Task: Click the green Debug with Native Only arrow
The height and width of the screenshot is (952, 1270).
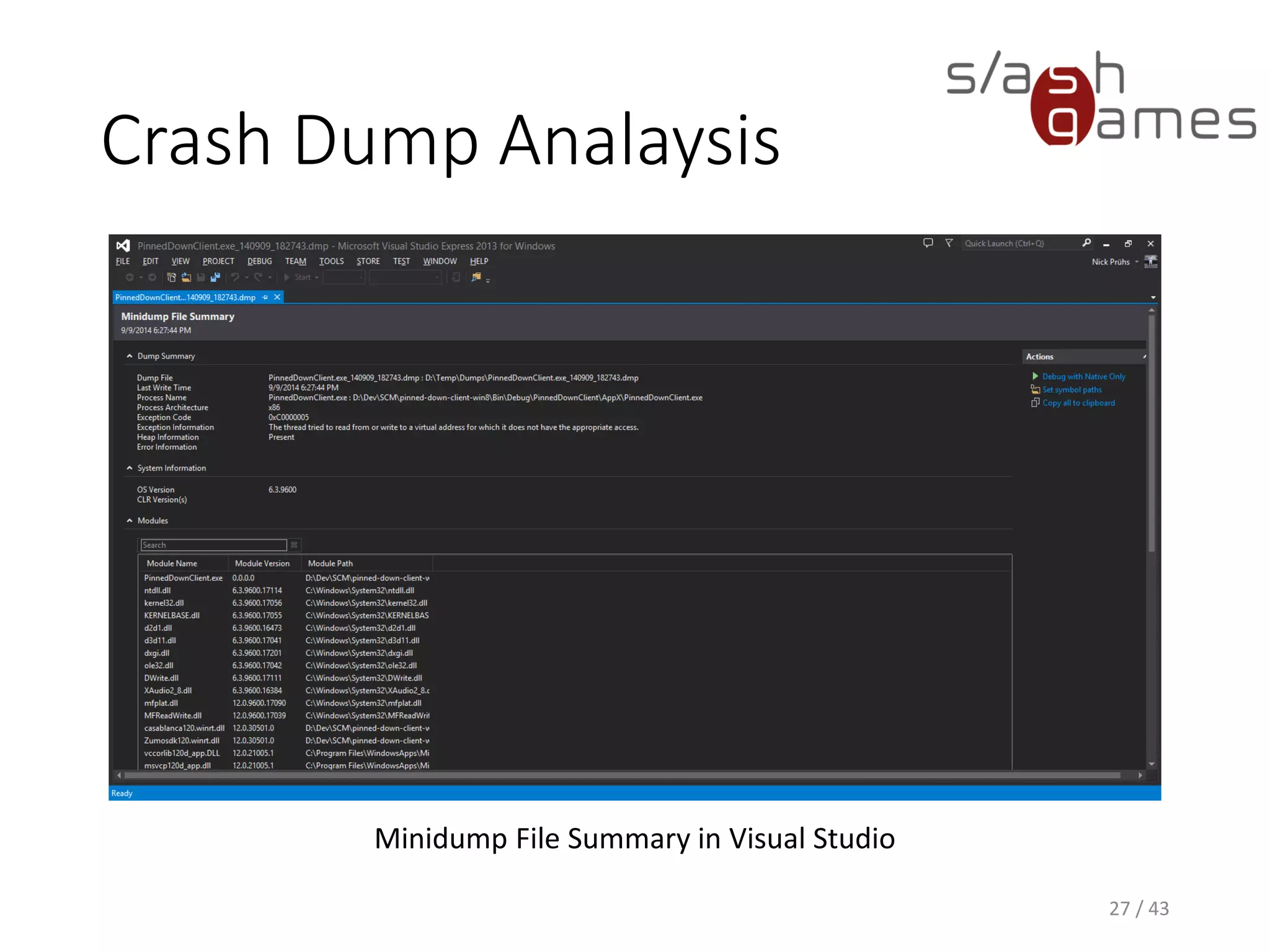Action: pyautogui.click(x=1035, y=376)
